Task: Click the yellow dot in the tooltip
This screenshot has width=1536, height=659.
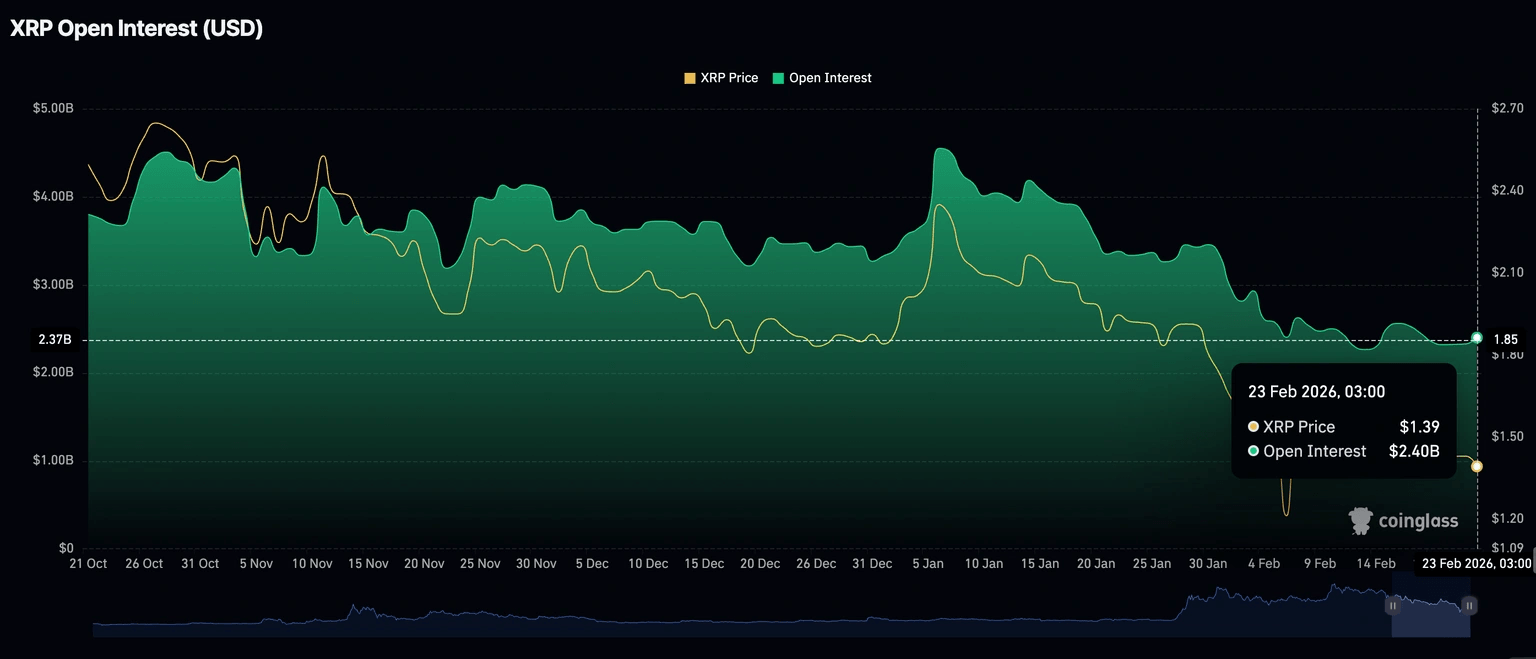Action: point(1254,427)
